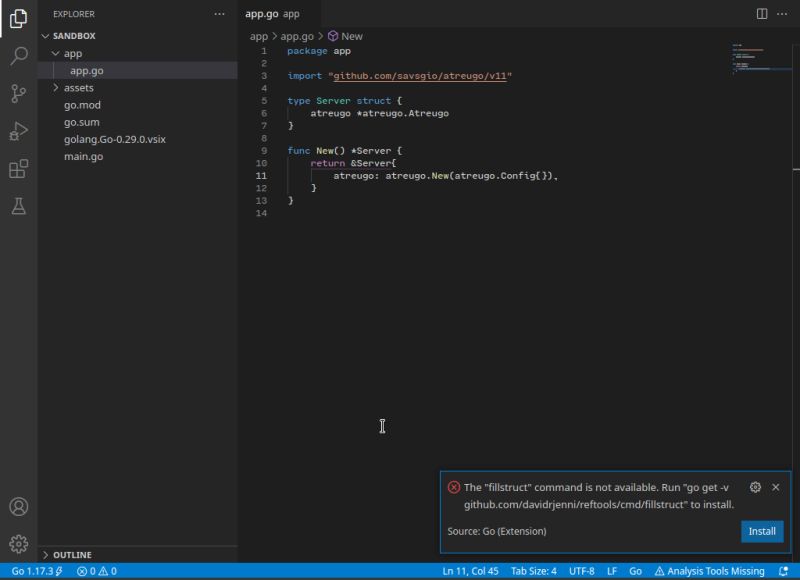Screen dimensions: 800x580
Task: Split the editor using the top-right icon
Action: [760, 14]
